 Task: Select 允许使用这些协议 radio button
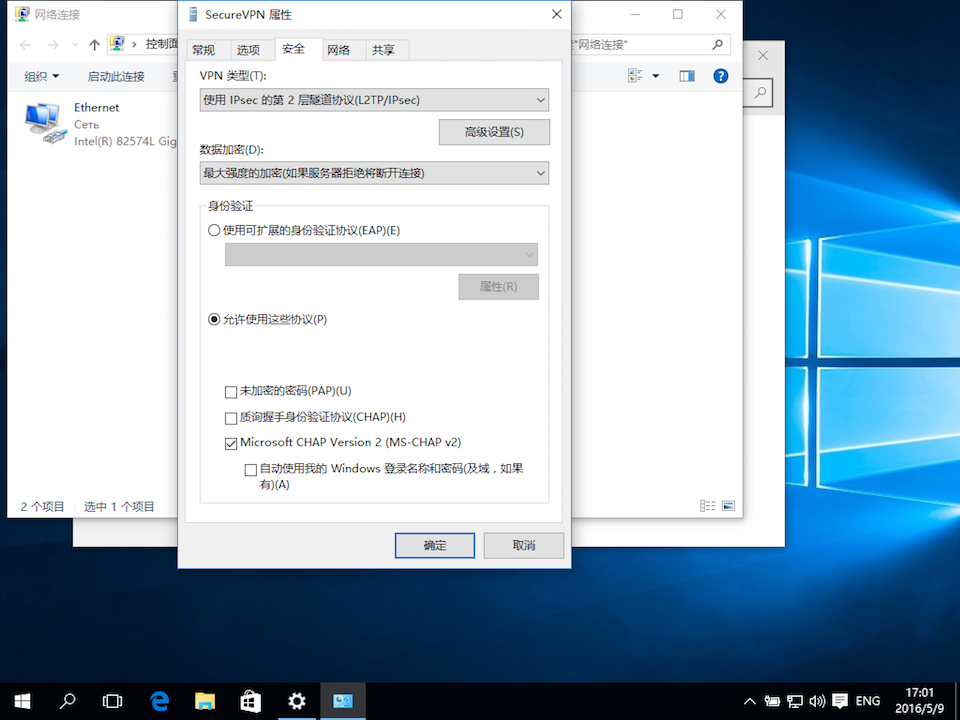coord(214,320)
